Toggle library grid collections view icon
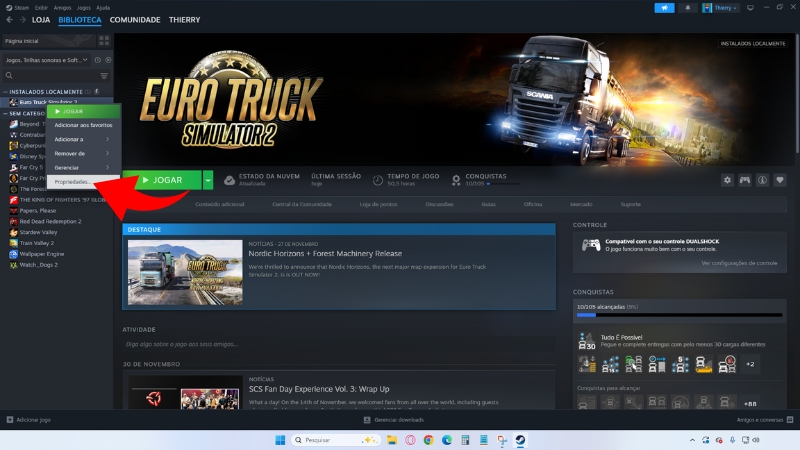This screenshot has width=800, height=450. pos(104,41)
